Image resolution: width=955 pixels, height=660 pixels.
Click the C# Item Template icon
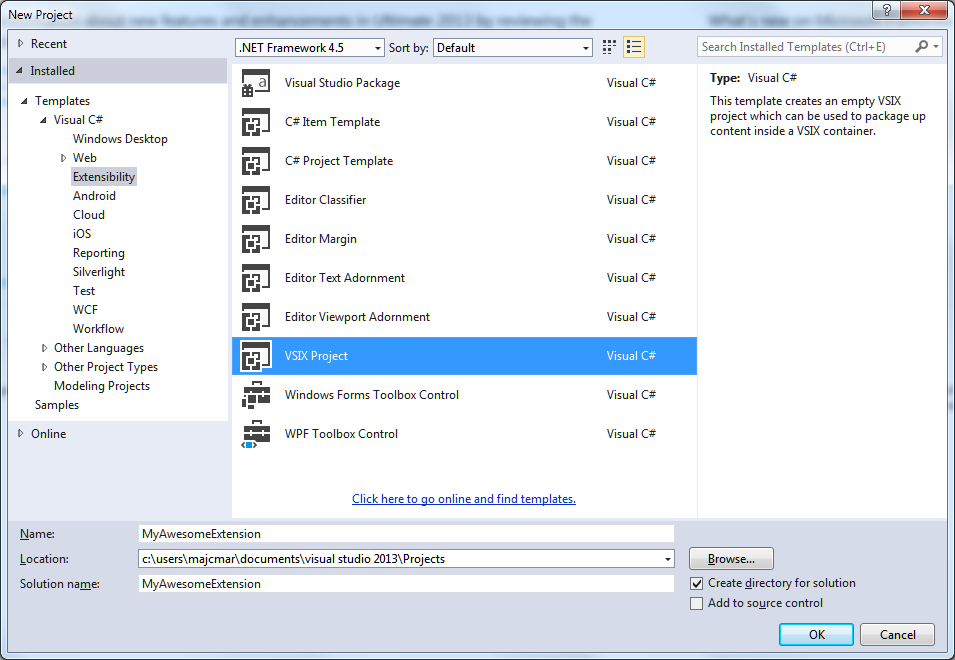point(256,122)
